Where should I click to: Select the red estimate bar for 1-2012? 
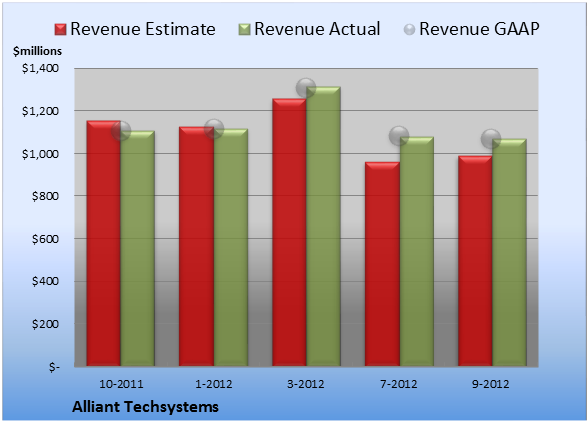(196, 246)
